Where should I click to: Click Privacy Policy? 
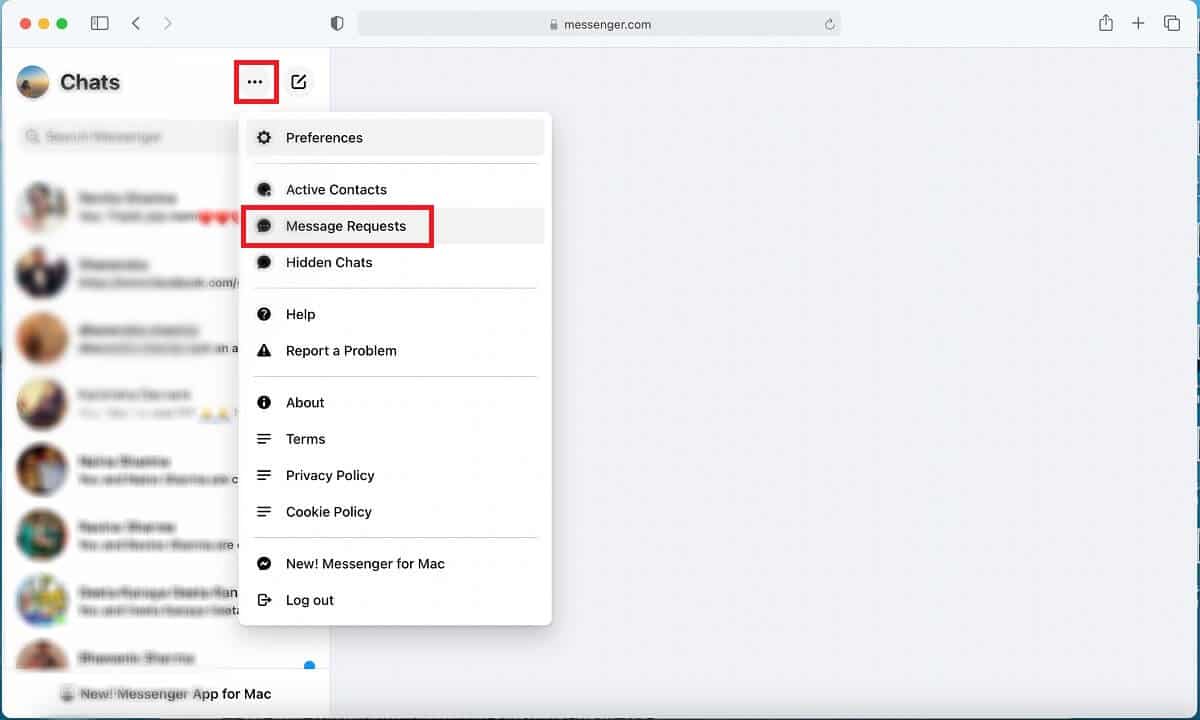coord(330,475)
